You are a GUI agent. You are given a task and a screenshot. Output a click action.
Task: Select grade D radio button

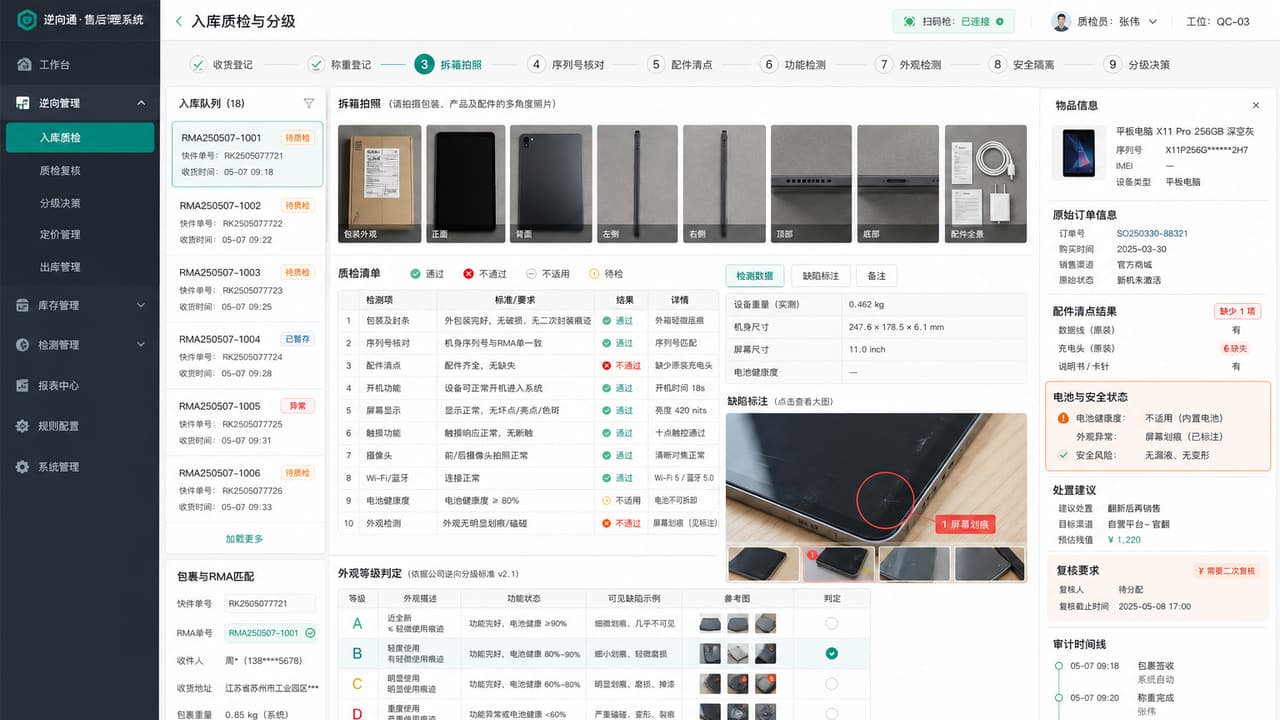pyautogui.click(x=831, y=713)
